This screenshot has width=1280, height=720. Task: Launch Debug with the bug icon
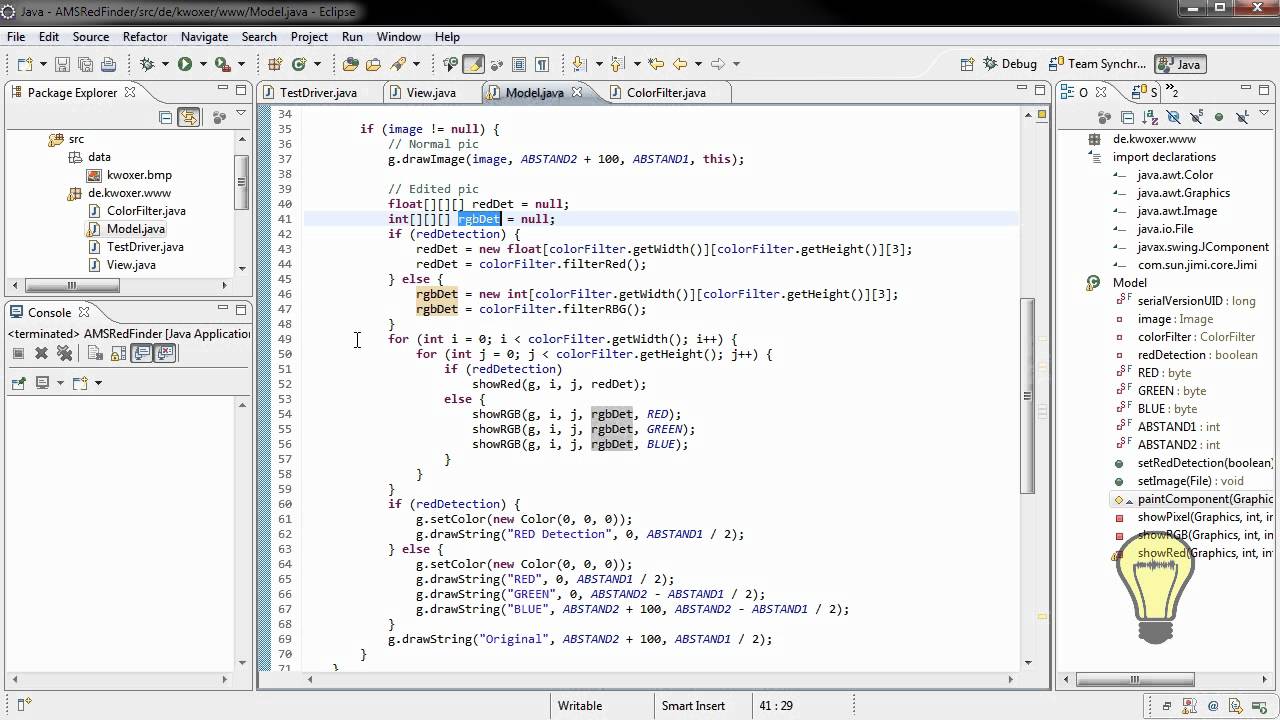coord(147,64)
